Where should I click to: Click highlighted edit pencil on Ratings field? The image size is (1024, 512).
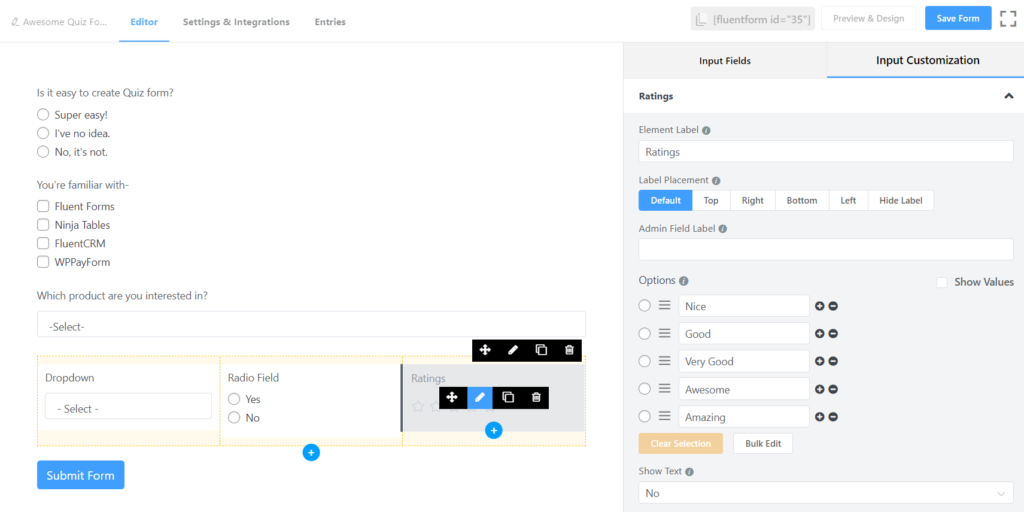[x=480, y=397]
